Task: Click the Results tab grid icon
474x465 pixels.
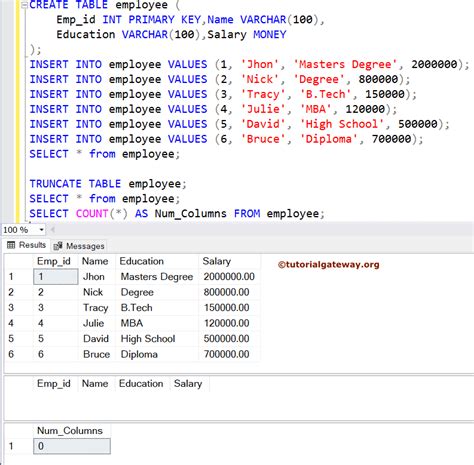Action: (11, 245)
